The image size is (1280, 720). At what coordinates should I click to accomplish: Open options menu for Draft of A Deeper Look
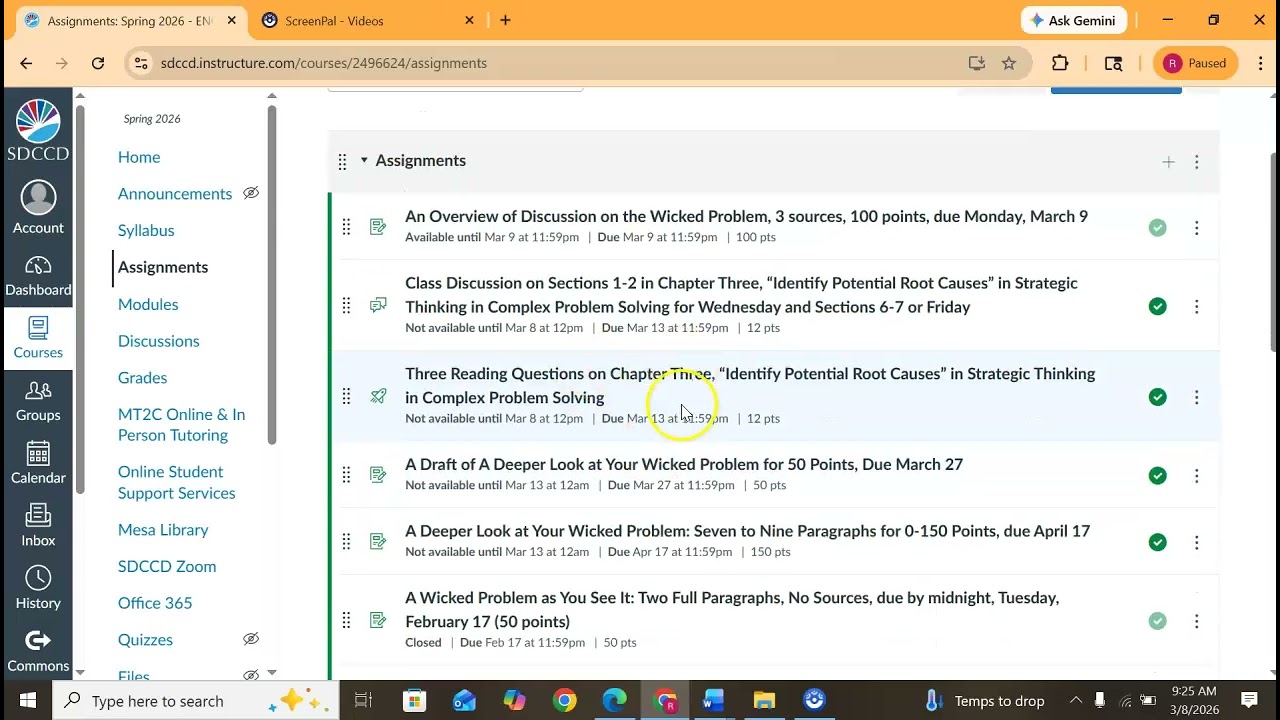(x=1197, y=476)
